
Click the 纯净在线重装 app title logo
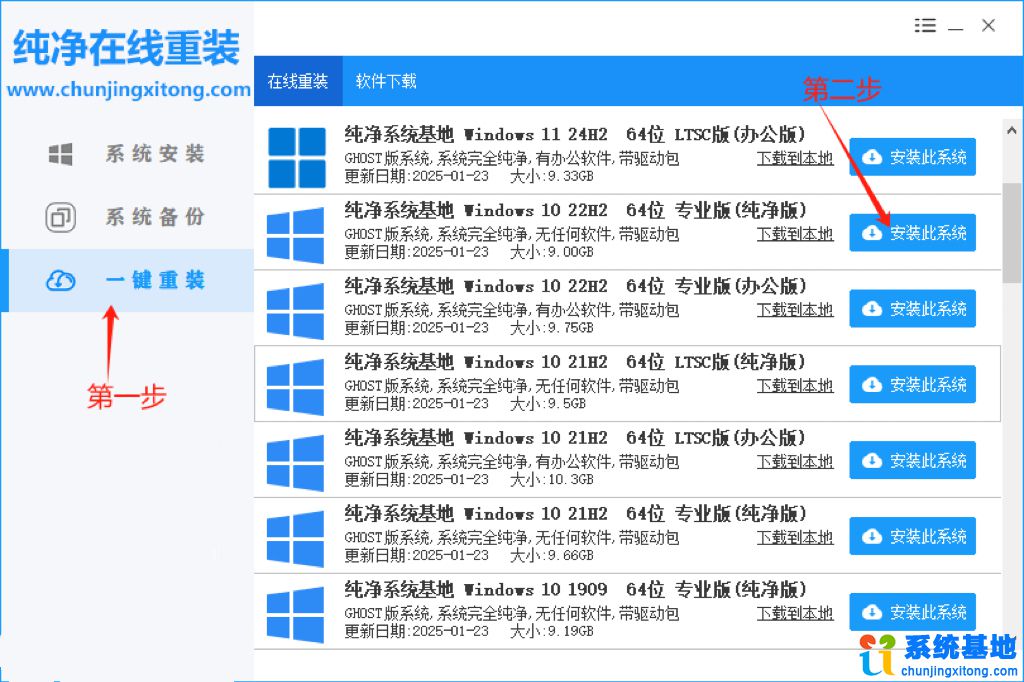(127, 47)
